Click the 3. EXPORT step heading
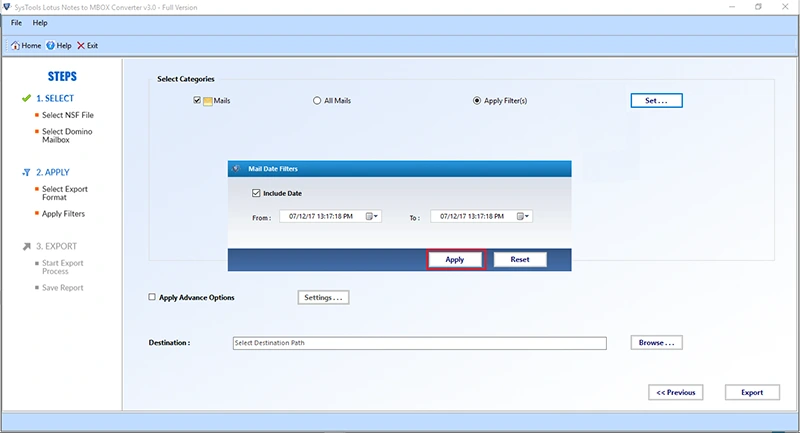The width and height of the screenshot is (800, 433). (56, 246)
